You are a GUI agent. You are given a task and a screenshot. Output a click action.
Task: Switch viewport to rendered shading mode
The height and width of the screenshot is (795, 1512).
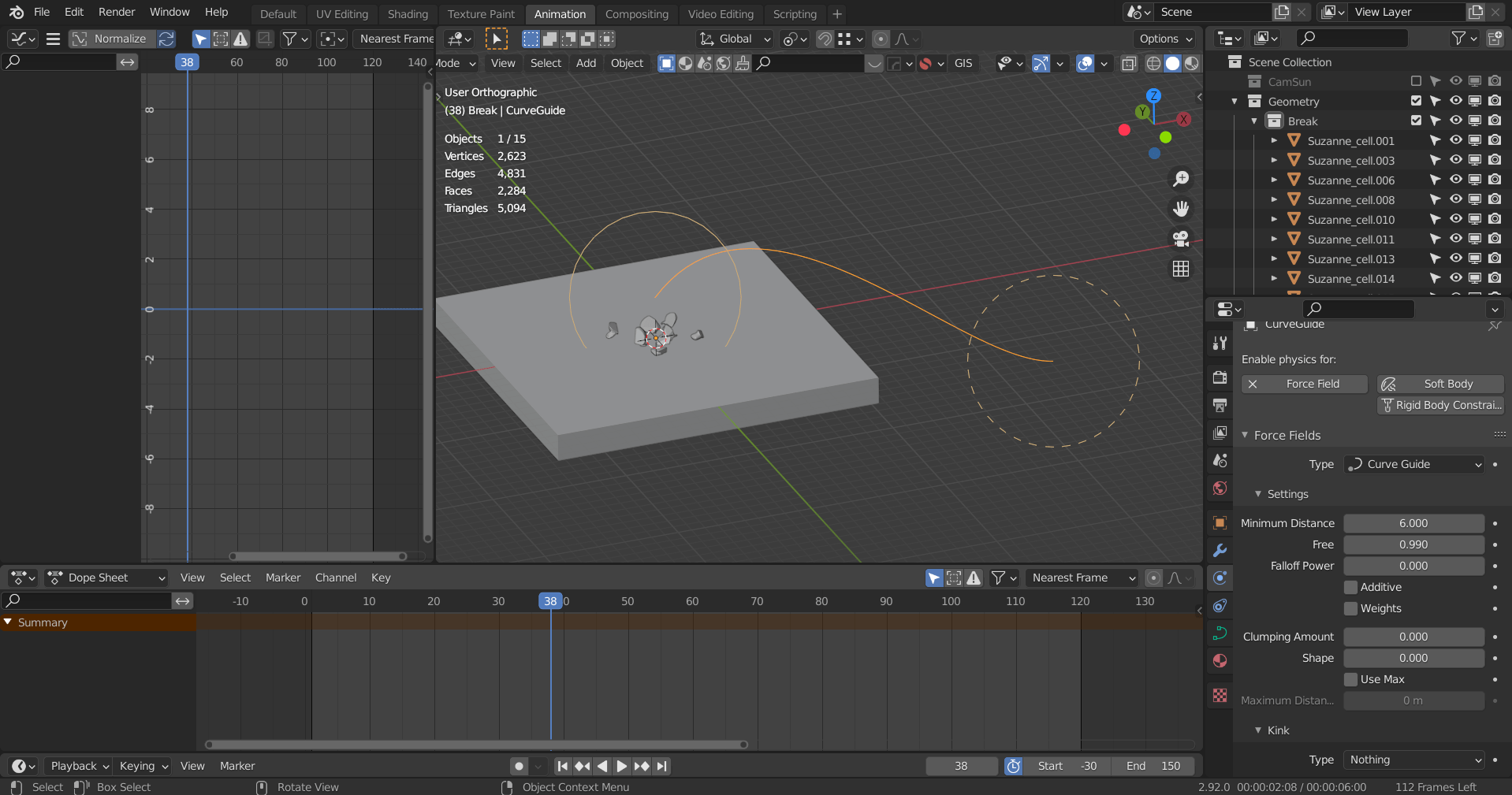point(1193,64)
